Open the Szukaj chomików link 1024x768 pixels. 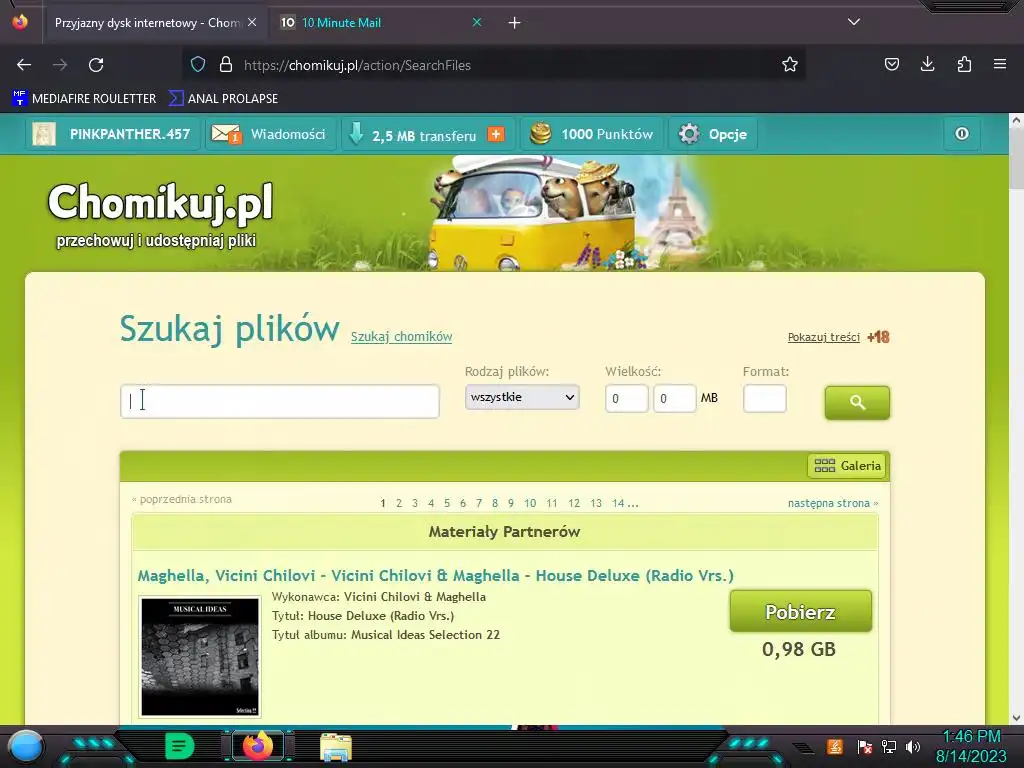point(402,336)
